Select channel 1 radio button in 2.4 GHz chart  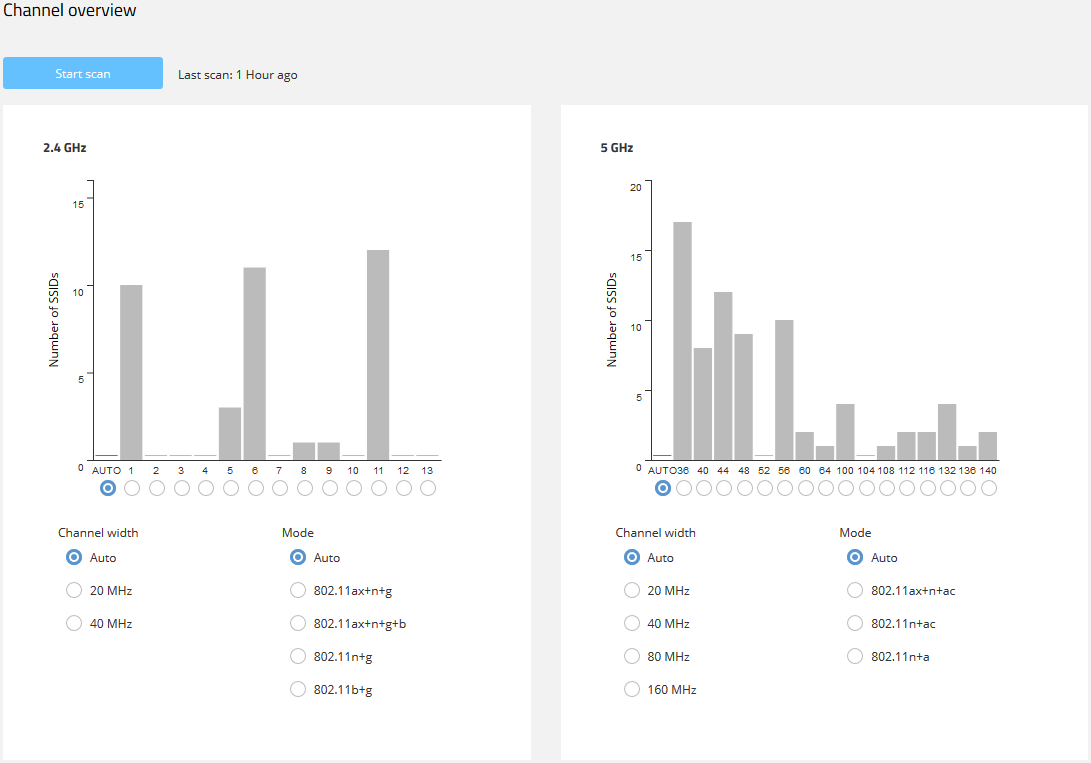click(x=132, y=488)
